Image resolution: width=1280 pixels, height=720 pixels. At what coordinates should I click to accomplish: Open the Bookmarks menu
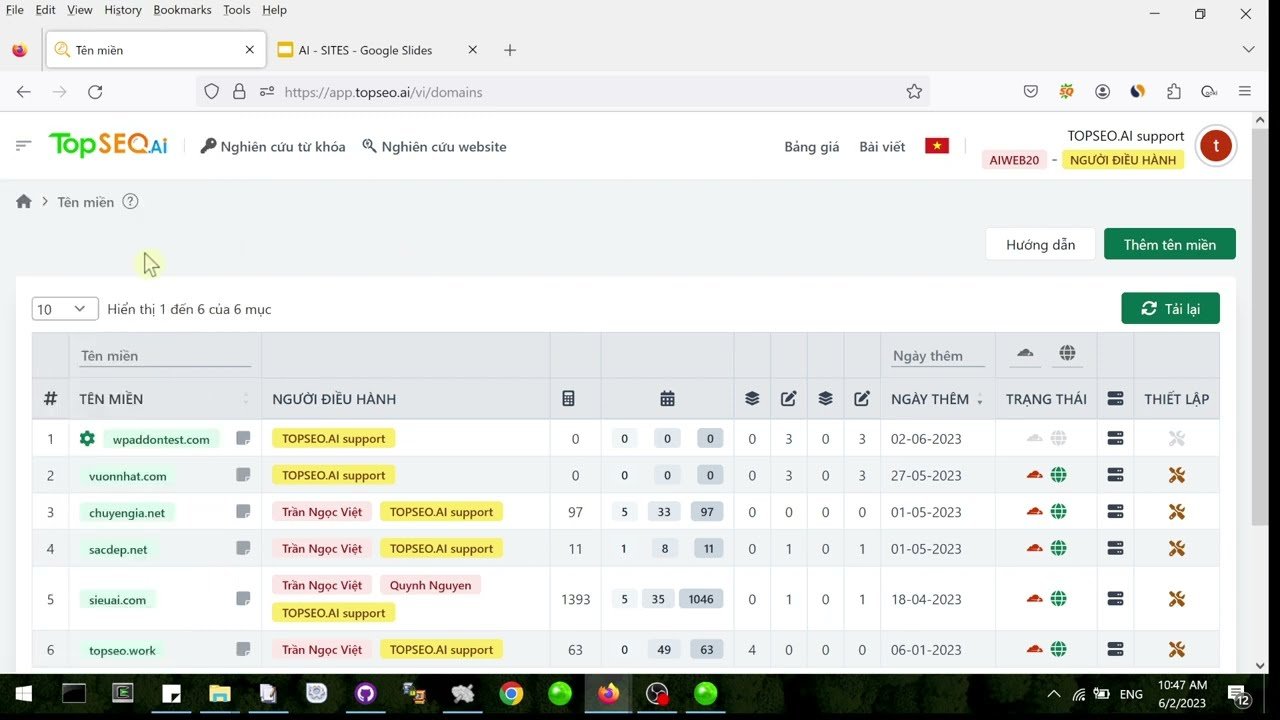[182, 10]
